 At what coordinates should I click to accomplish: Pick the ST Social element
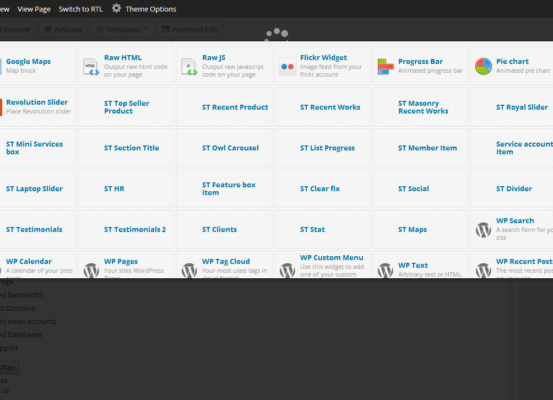pyautogui.click(x=420, y=188)
